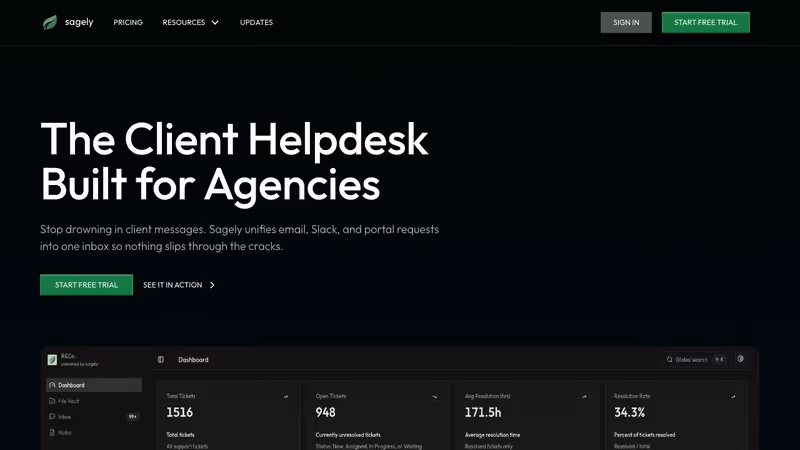Image resolution: width=800 pixels, height=450 pixels.
Task: Open Notes in the preview sidebar
Action: click(x=94, y=433)
